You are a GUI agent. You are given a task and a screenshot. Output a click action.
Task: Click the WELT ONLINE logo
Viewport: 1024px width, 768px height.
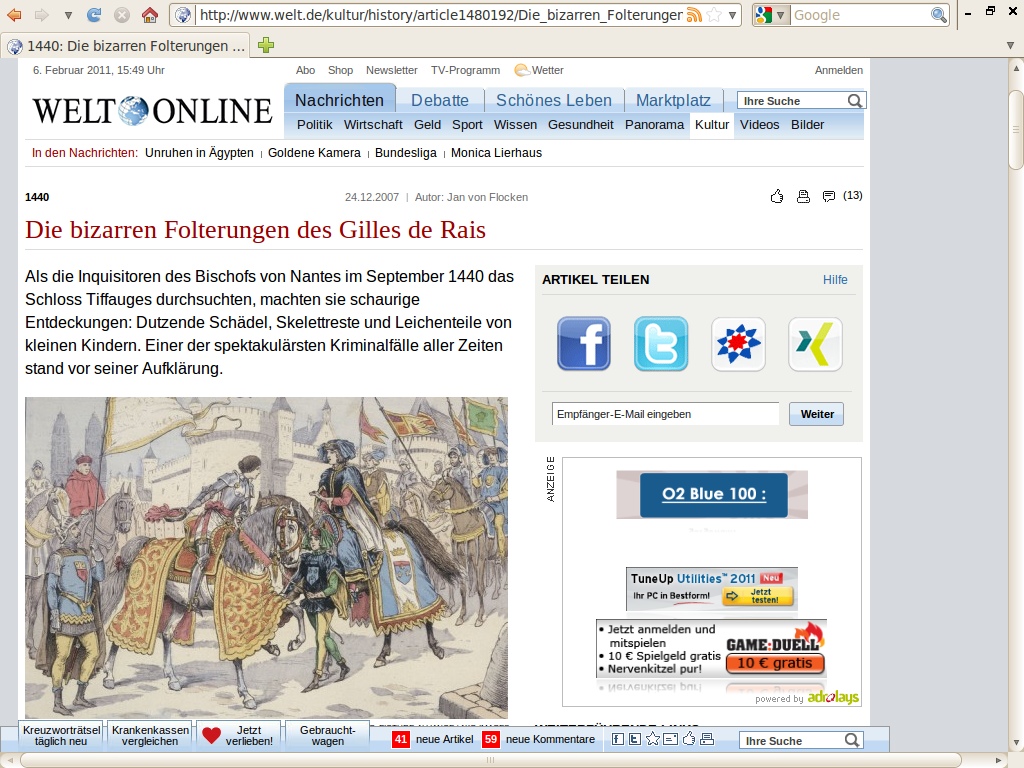click(x=152, y=110)
